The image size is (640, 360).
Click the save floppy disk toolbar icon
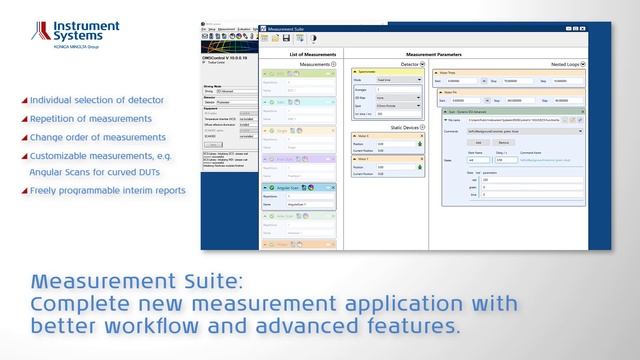(286, 38)
